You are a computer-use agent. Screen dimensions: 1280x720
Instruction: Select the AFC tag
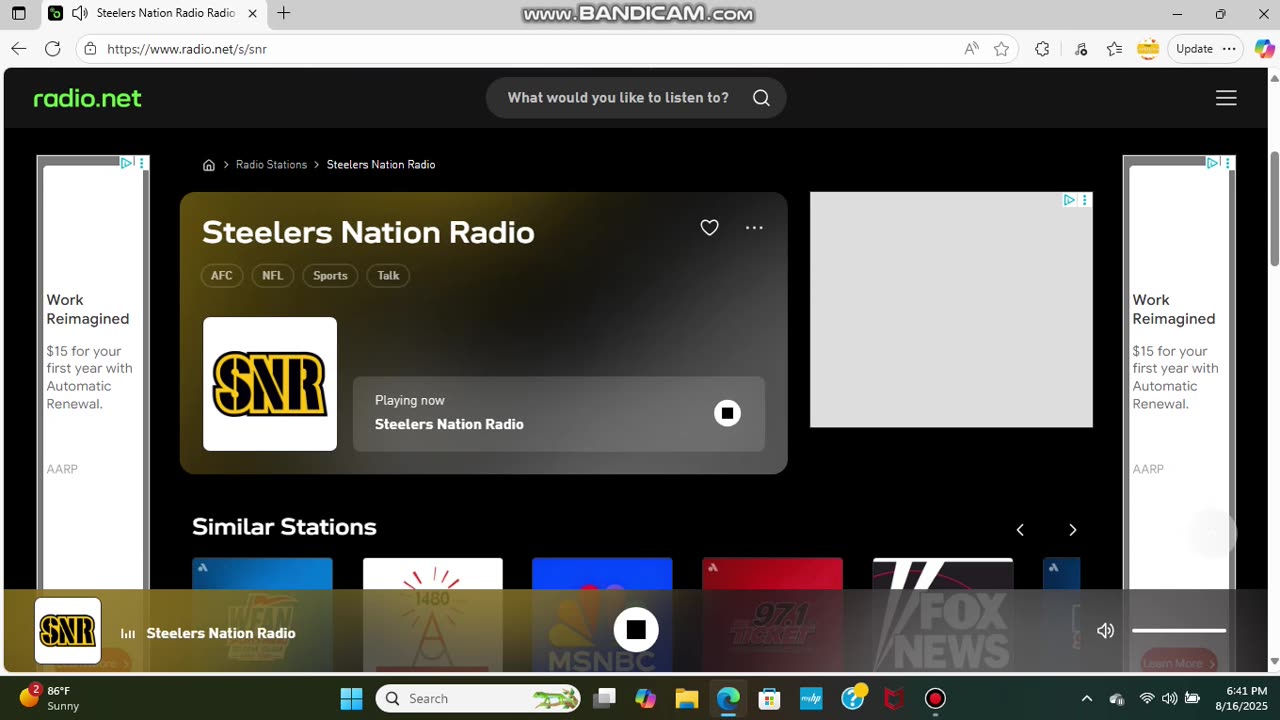[222, 276]
